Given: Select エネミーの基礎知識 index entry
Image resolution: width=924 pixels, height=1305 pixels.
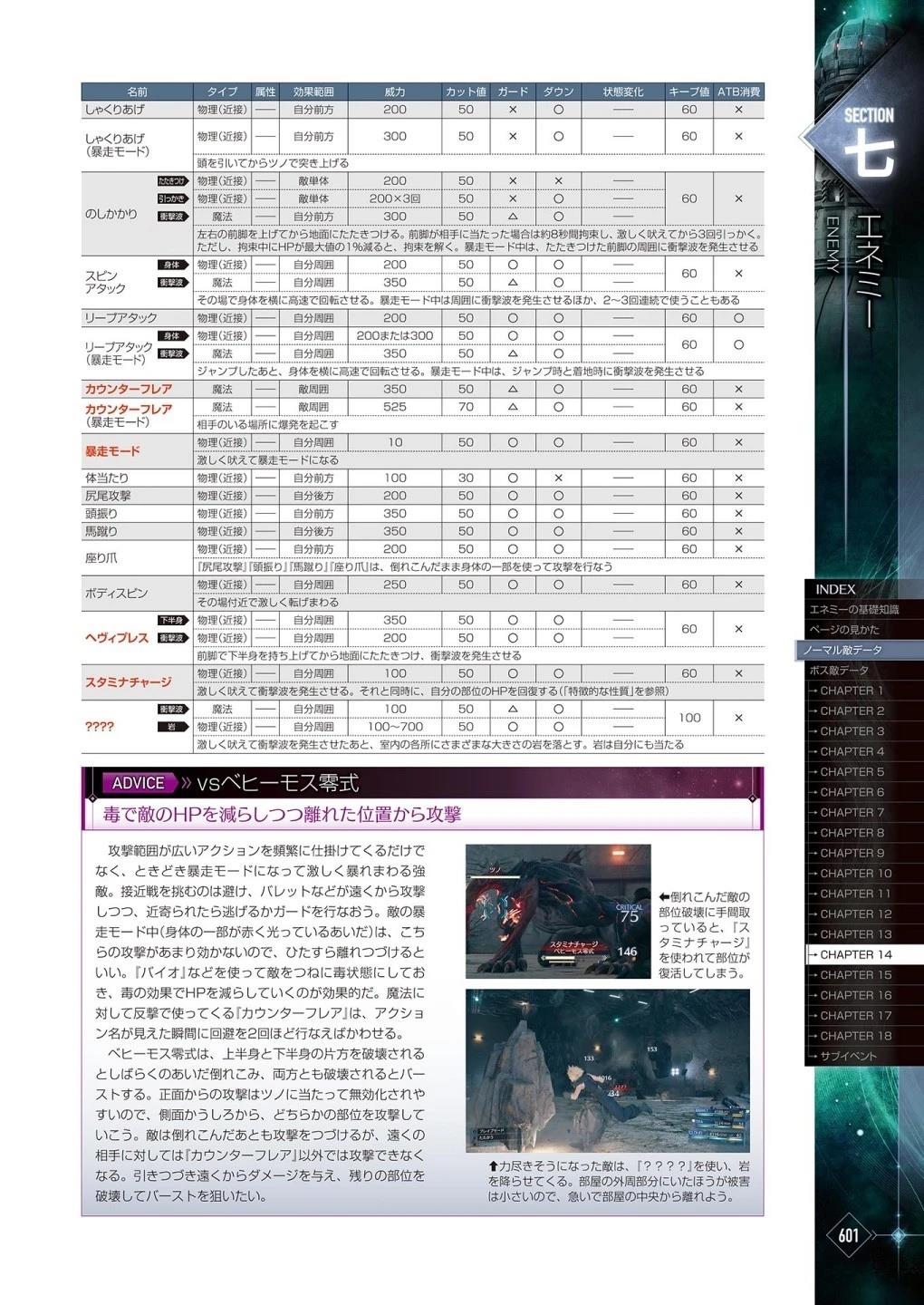Looking at the screenshot, I should (853, 610).
